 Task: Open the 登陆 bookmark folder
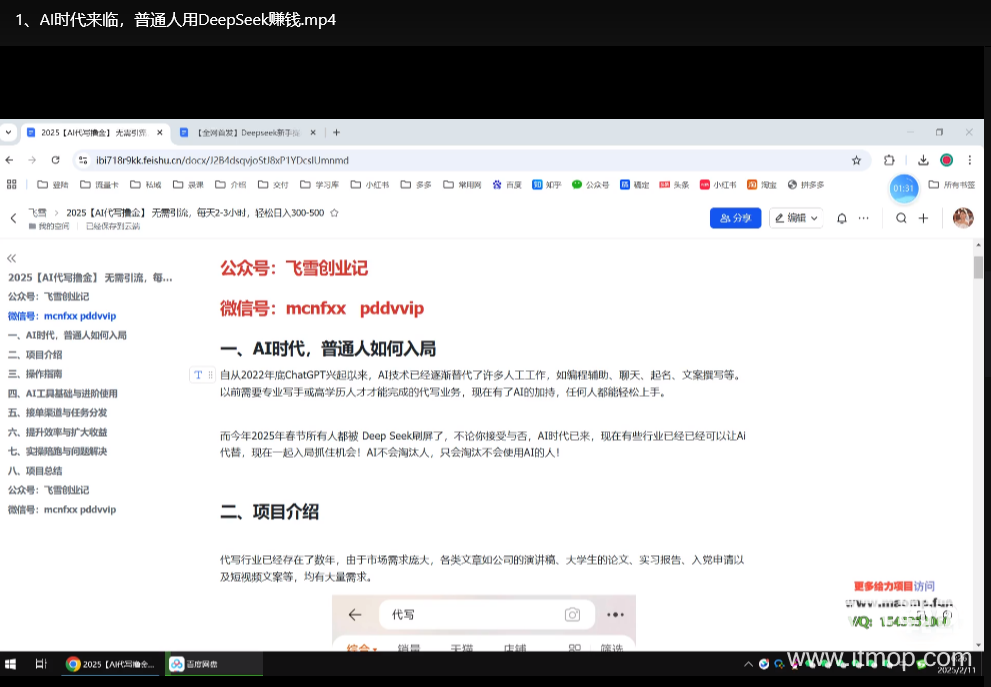52,185
